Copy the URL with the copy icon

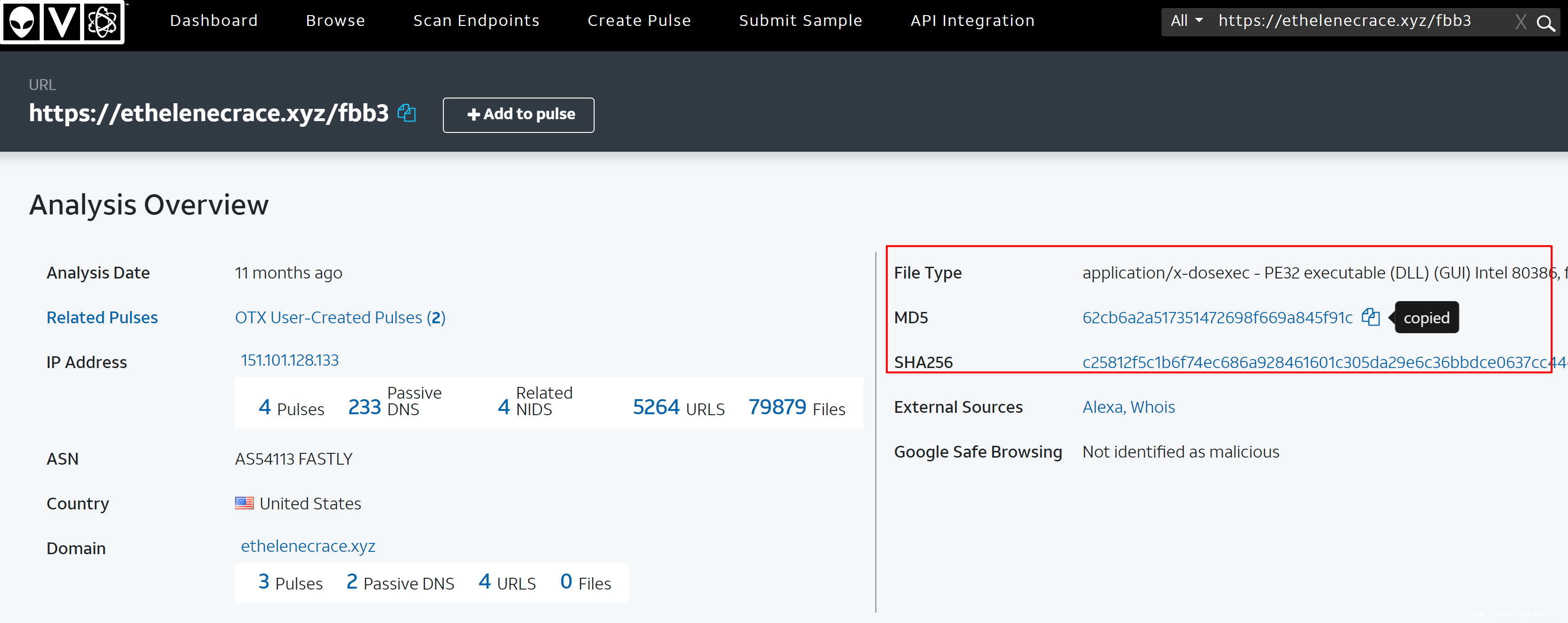coord(406,113)
